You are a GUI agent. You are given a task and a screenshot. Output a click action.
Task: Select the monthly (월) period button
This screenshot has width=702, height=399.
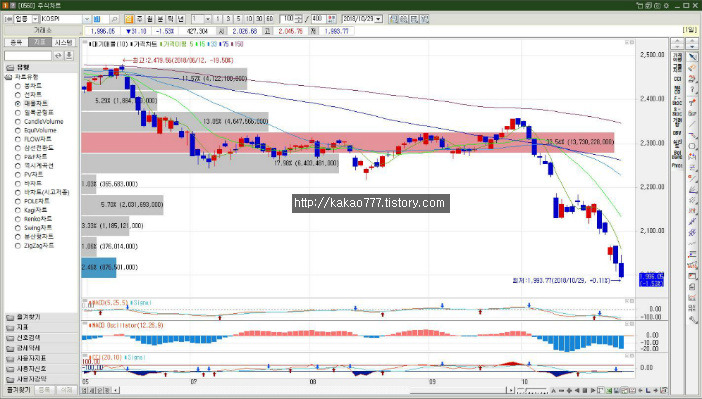pos(150,19)
